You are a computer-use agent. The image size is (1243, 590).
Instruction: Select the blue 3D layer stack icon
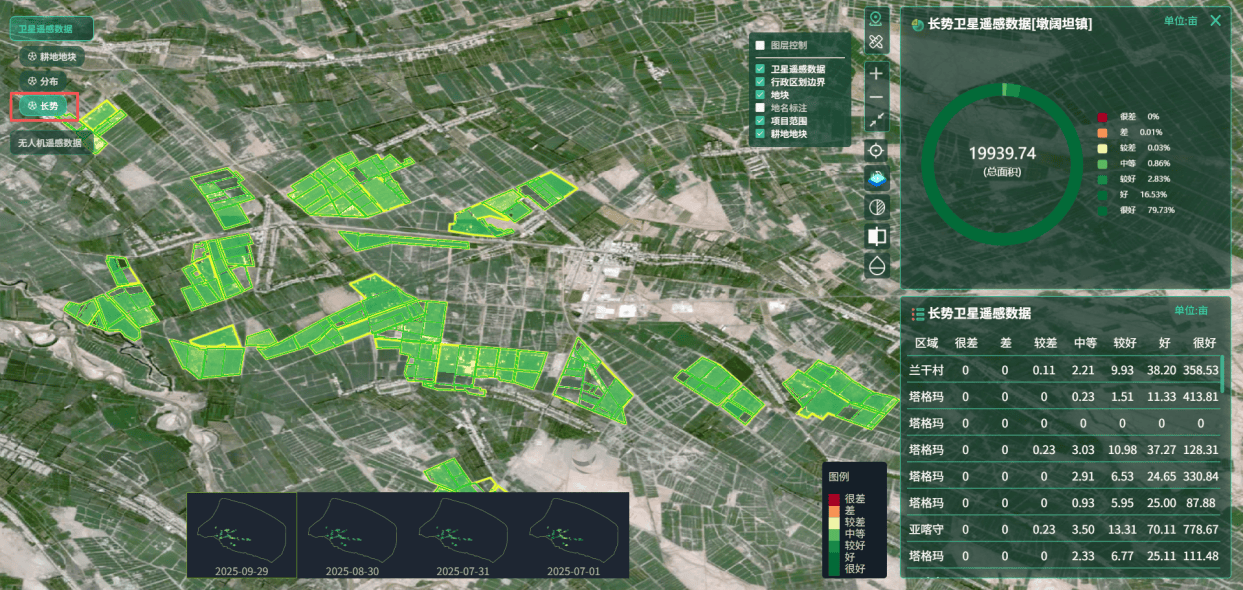point(876,179)
